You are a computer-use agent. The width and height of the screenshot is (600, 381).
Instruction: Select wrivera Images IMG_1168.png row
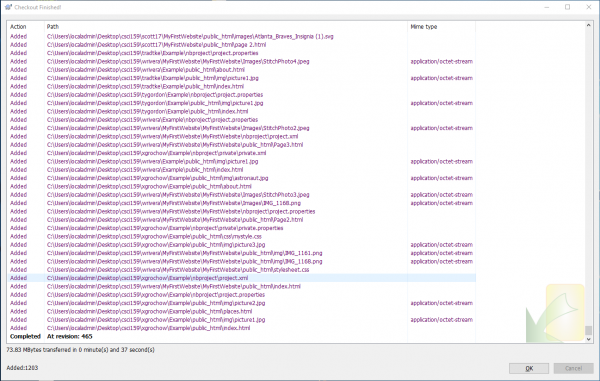tap(242, 203)
